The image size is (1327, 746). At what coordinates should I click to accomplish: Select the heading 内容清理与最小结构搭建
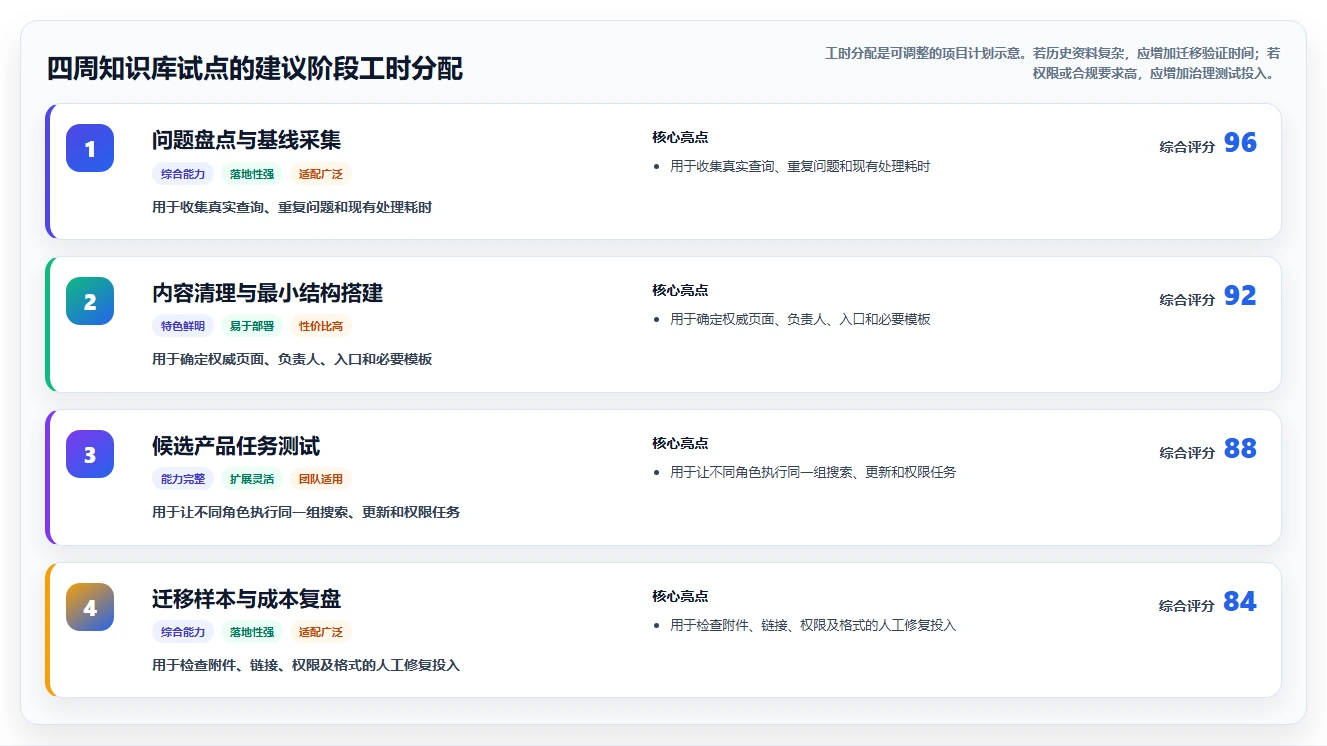pos(268,293)
